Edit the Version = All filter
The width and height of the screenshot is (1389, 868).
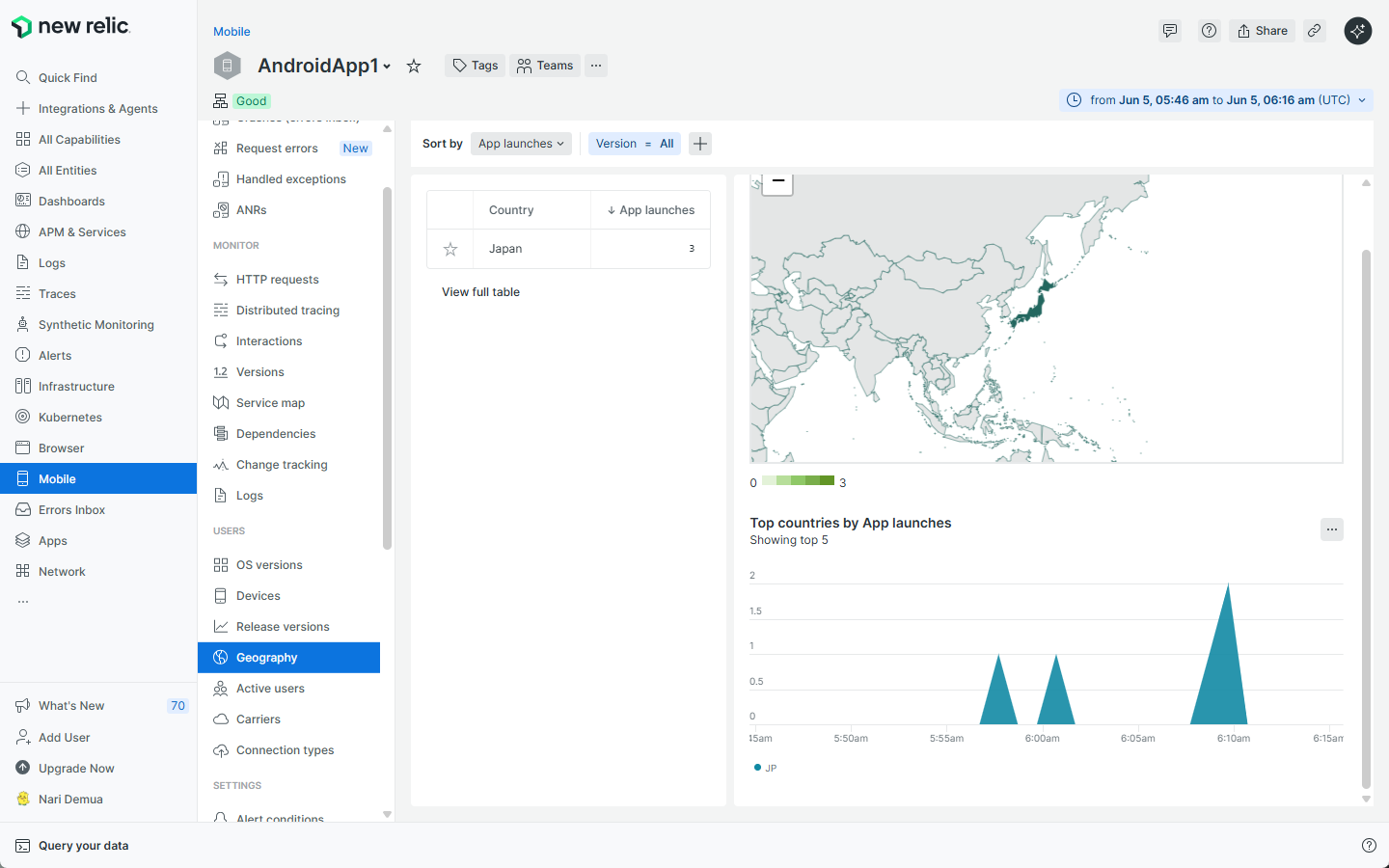point(635,144)
